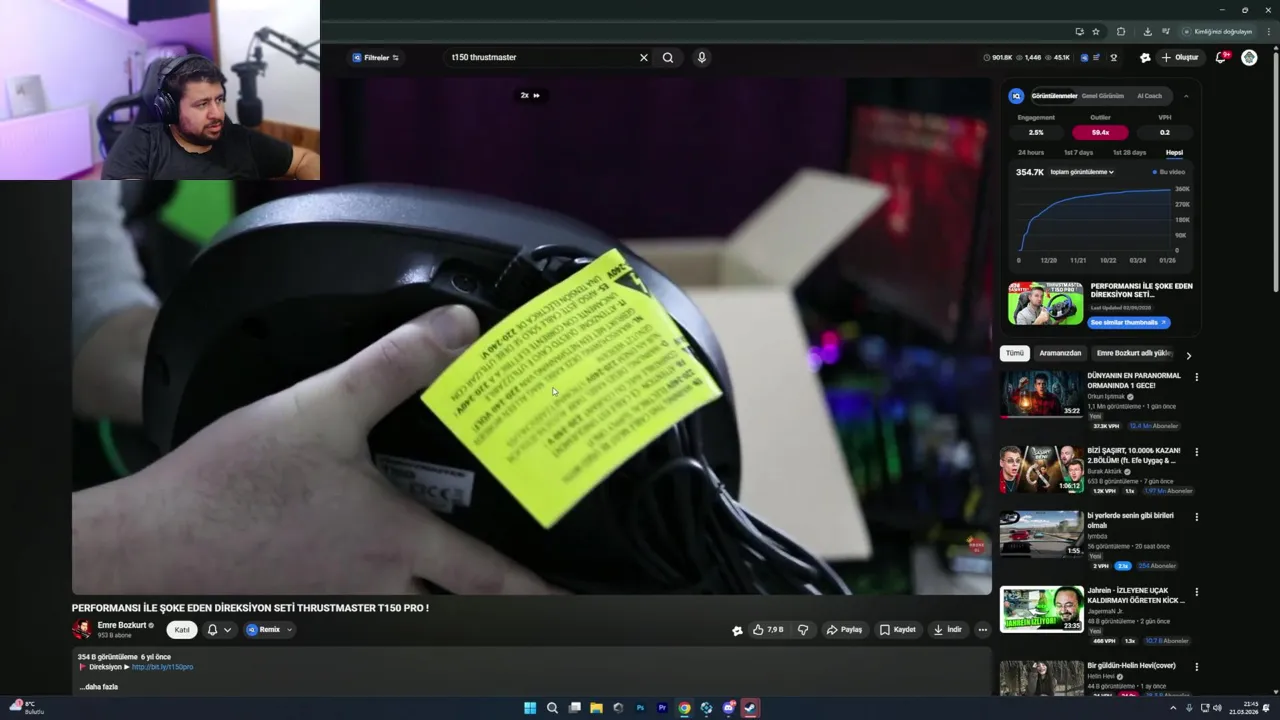Open options for Dünyanın En Paranormal video
This screenshot has height=720, width=1280.
[x=1196, y=377]
